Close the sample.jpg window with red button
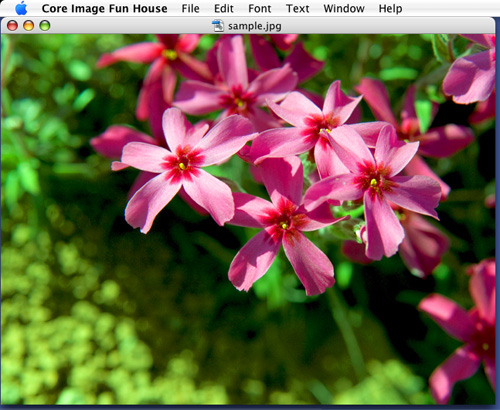This screenshot has width=500, height=410. 12,26
